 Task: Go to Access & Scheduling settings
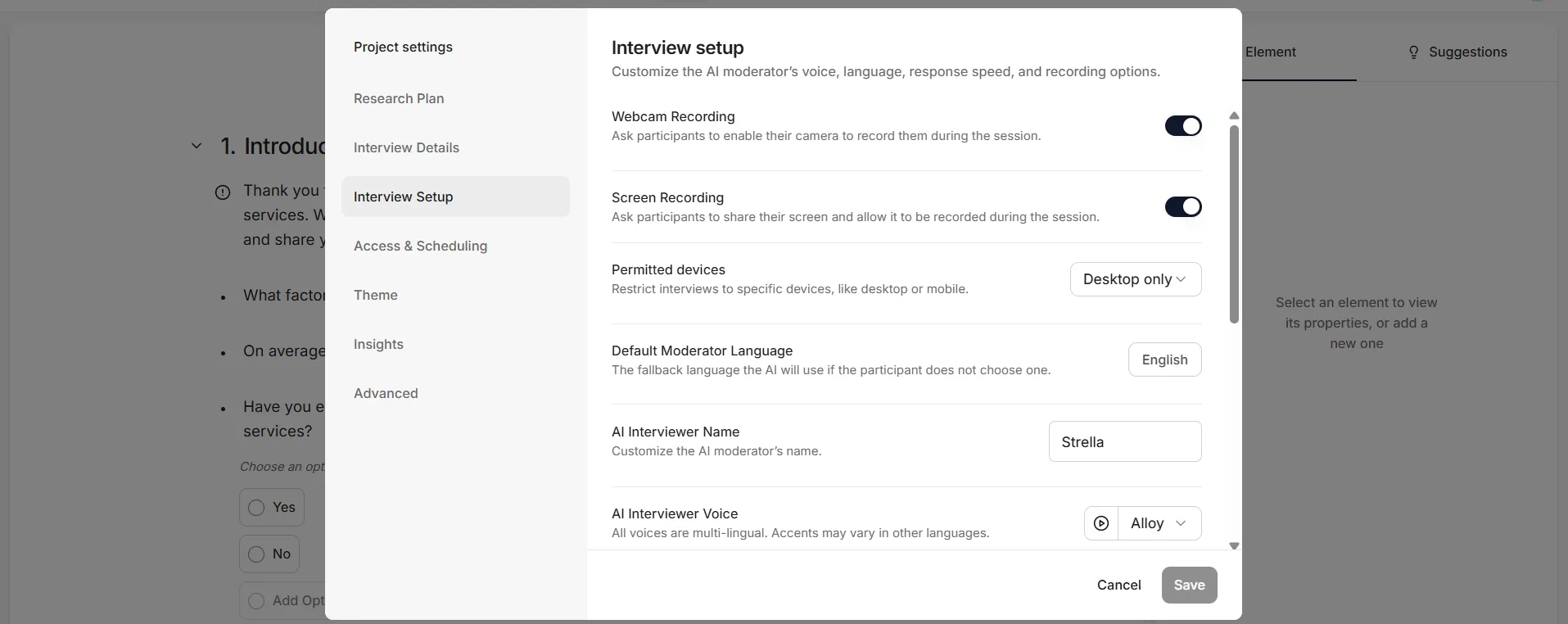[x=420, y=246]
